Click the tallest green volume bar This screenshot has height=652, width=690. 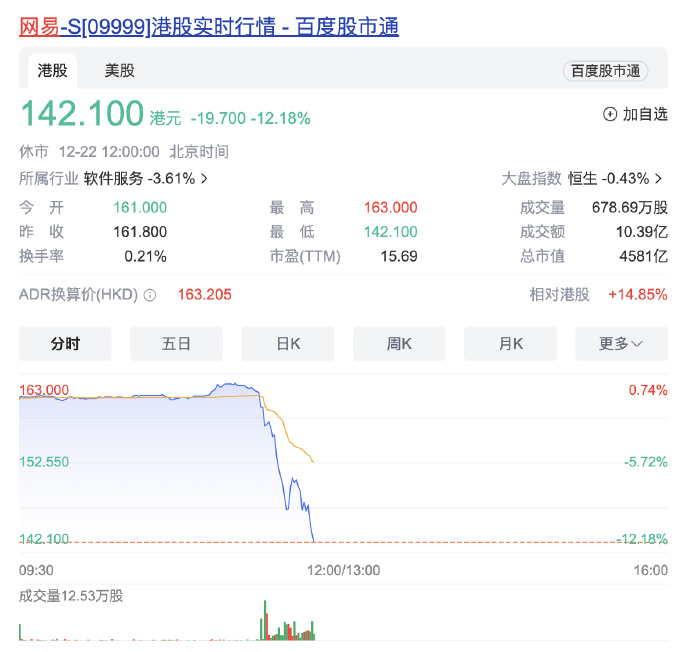(x=265, y=619)
